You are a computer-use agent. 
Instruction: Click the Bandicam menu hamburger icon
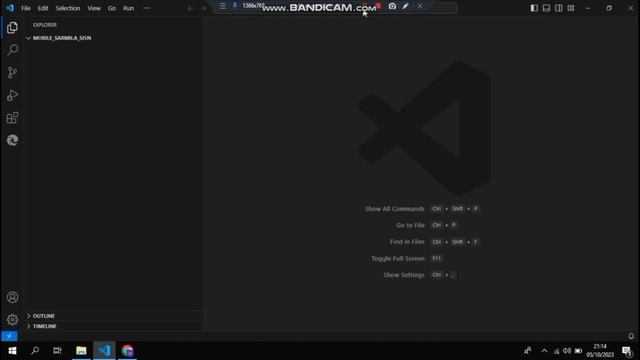tap(222, 6)
